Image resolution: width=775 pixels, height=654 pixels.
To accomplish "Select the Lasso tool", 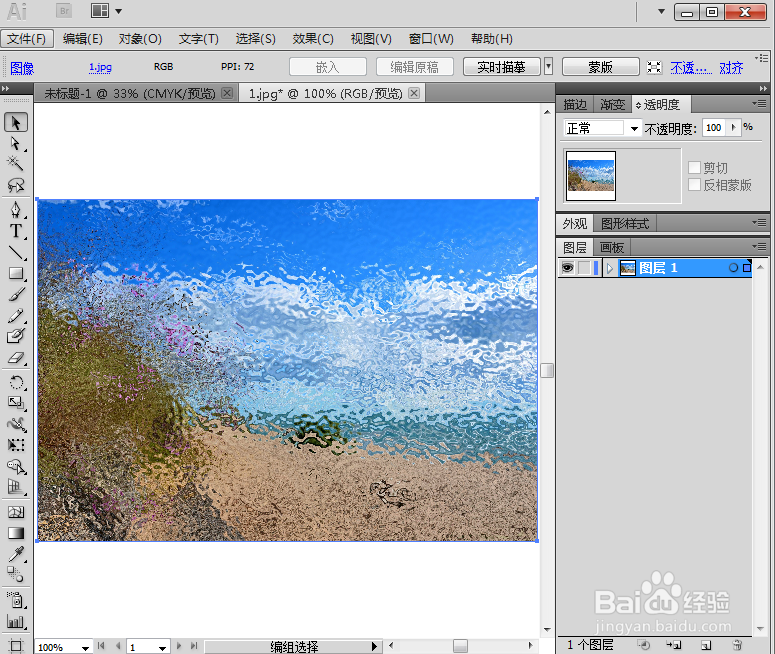I will point(16,185).
